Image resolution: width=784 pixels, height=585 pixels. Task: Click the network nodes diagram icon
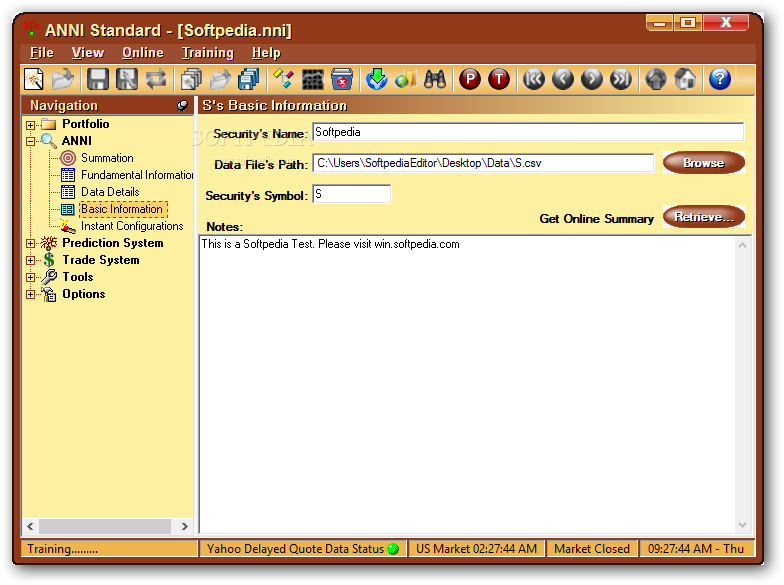tap(284, 79)
